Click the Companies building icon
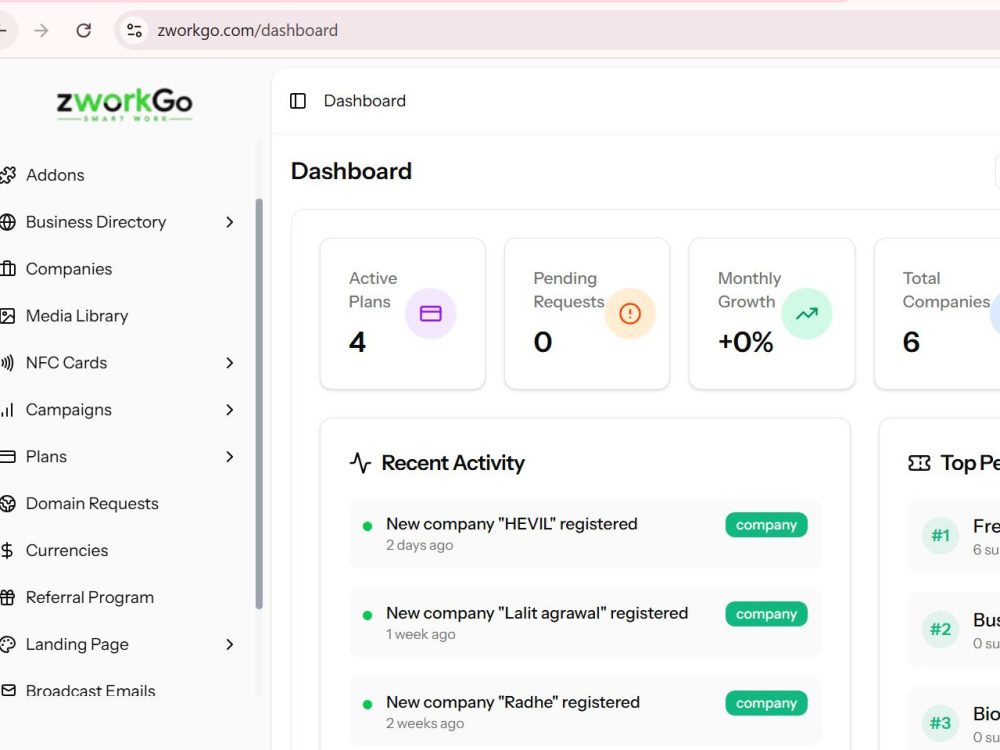This screenshot has width=1000, height=750. (x=8, y=268)
